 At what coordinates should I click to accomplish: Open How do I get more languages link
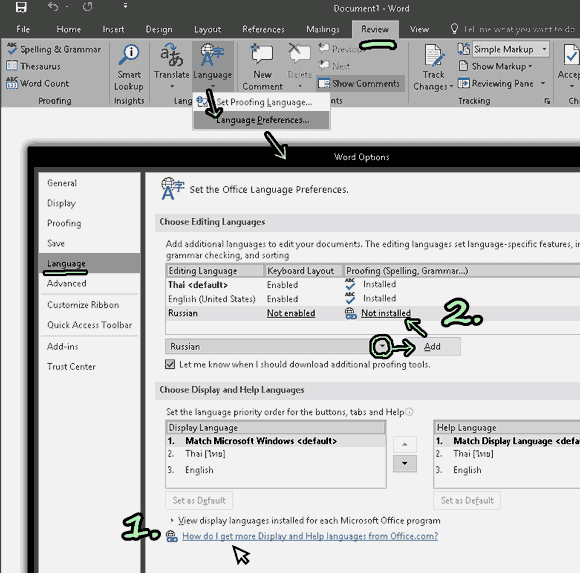(x=310, y=536)
